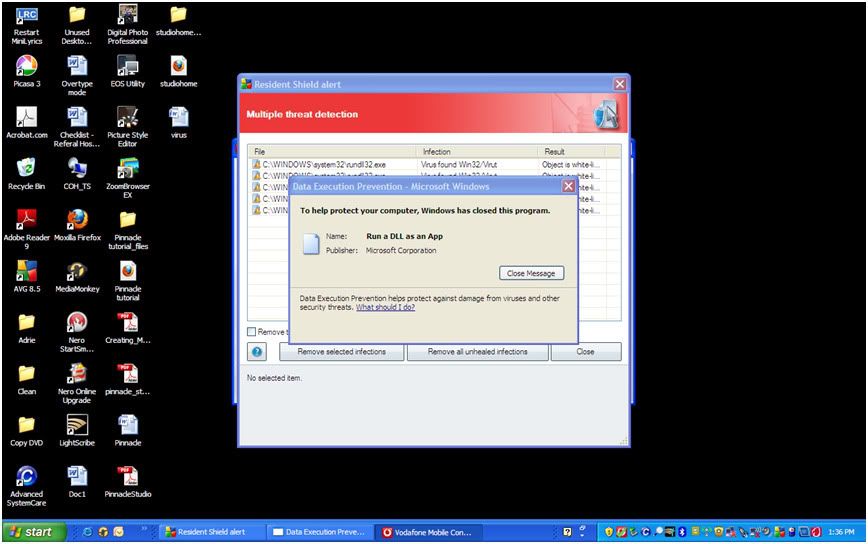Open the Pinnacle Word document
The width and height of the screenshot is (868, 544).
(x=128, y=431)
